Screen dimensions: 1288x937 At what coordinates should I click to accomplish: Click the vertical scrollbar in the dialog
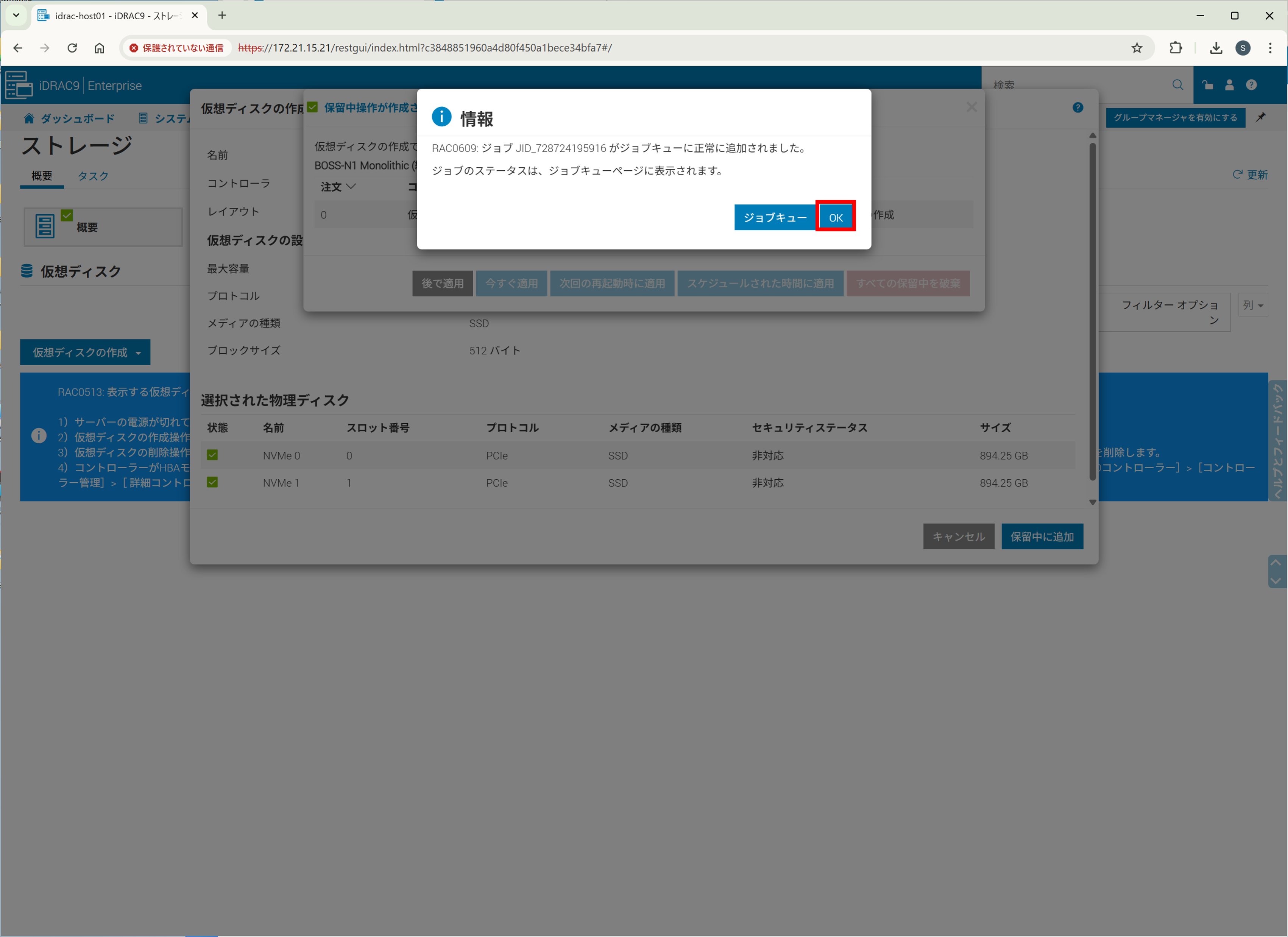pyautogui.click(x=1092, y=312)
